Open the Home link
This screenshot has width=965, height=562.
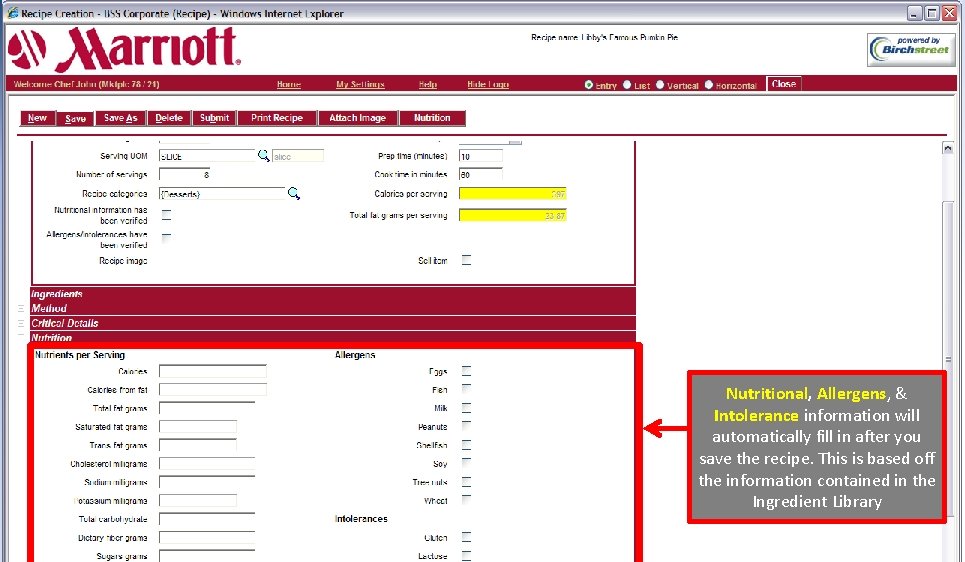[x=289, y=84]
